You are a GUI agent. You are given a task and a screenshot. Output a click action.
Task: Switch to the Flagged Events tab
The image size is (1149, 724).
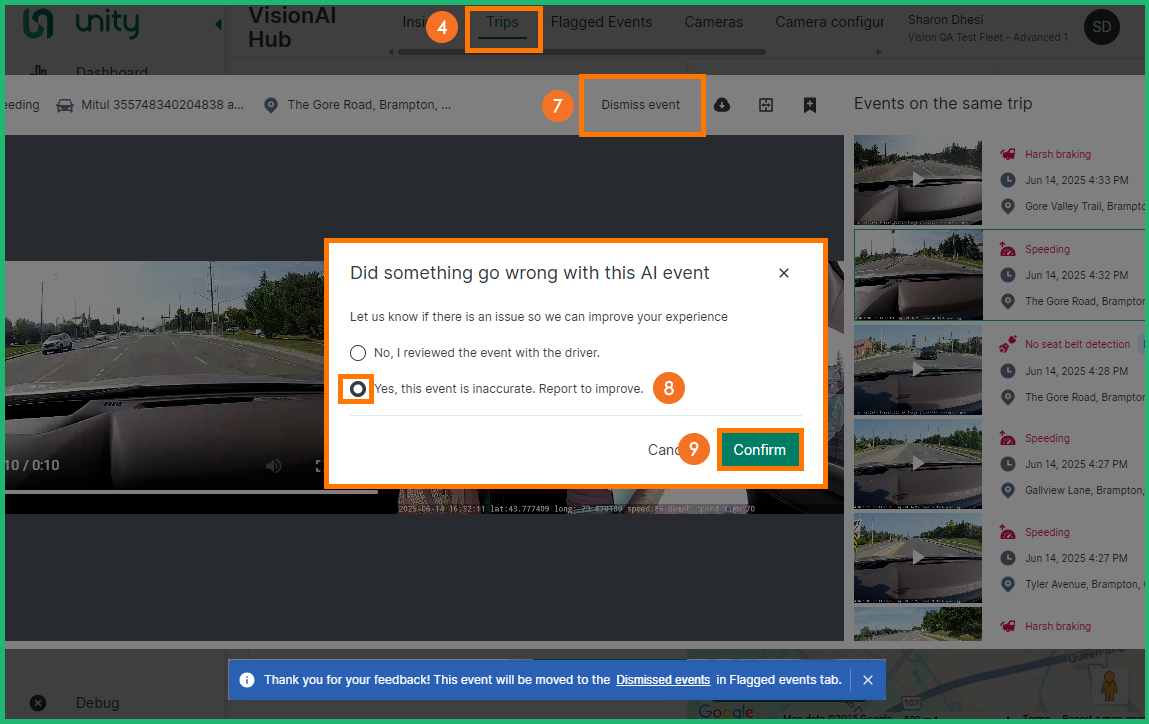click(601, 22)
